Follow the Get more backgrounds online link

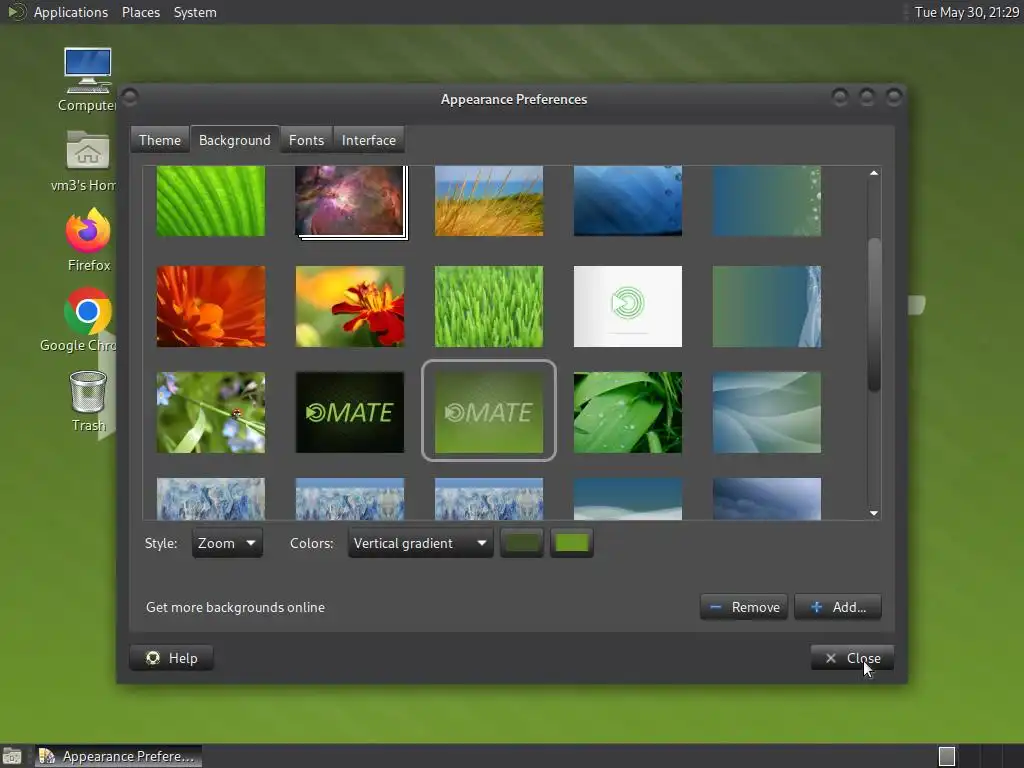pyautogui.click(x=235, y=607)
